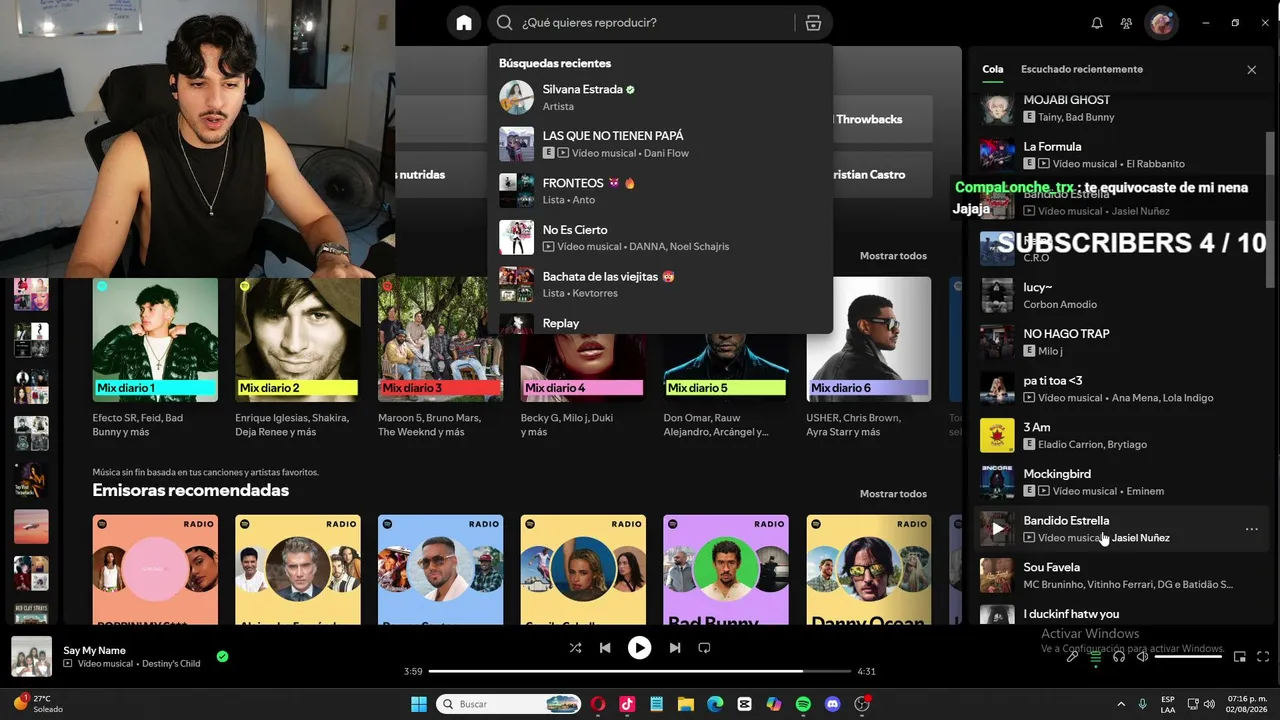Click the search magnifier icon in Spotify

(x=505, y=23)
